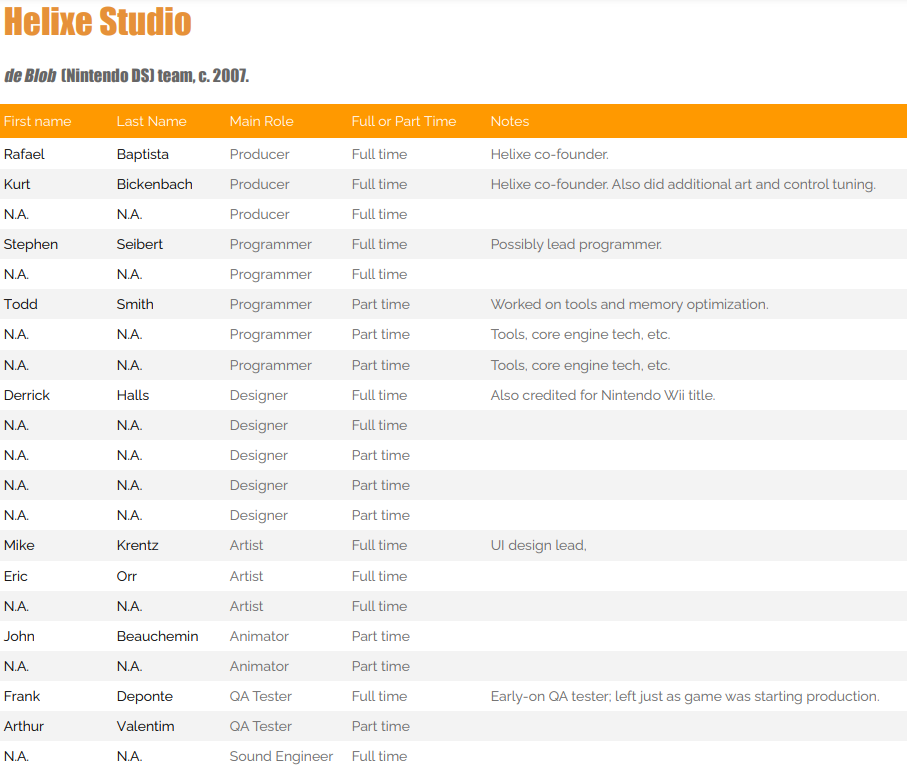Click the Bickenbach last name cell
Image resolution: width=907 pixels, height=772 pixels.
154,184
